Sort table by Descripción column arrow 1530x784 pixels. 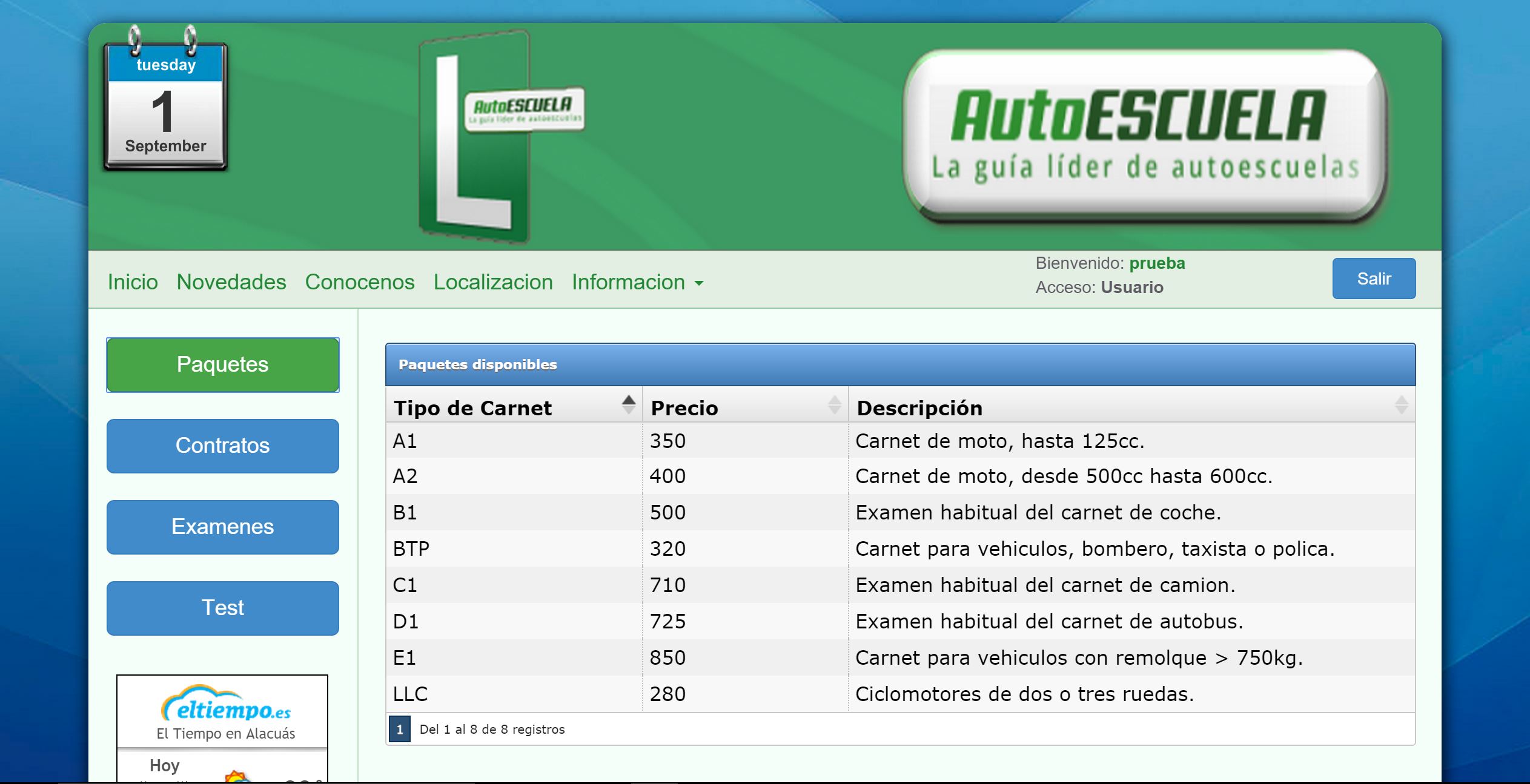point(1400,405)
